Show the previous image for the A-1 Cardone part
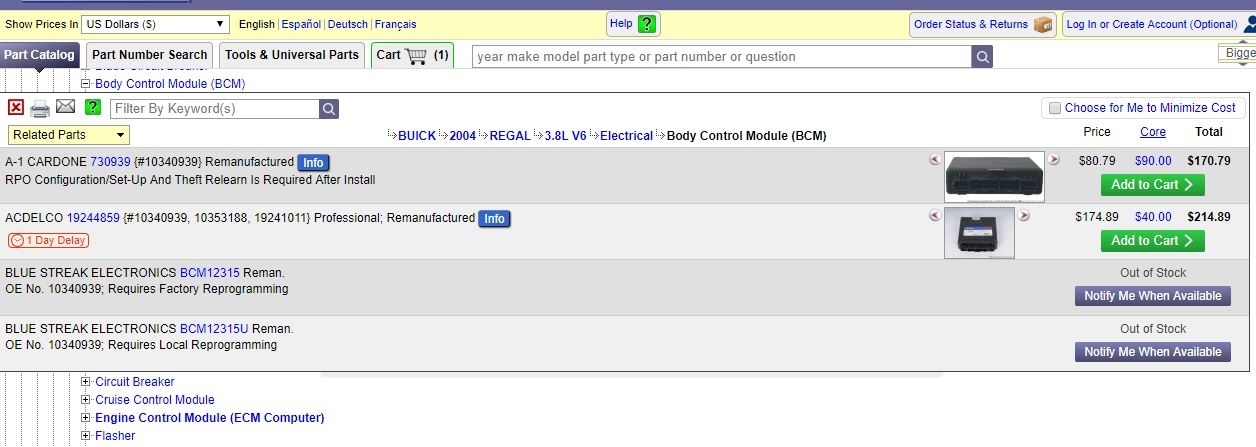Viewport: 1256px width, 447px height. (x=935, y=159)
